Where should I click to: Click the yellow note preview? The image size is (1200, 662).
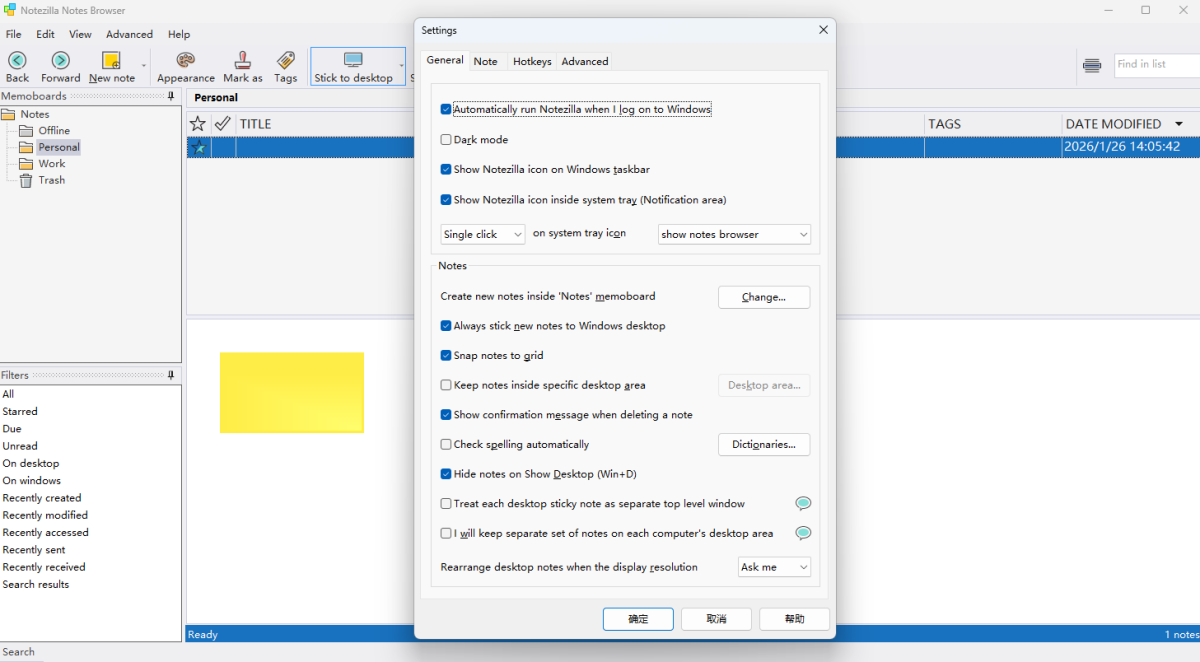point(292,392)
